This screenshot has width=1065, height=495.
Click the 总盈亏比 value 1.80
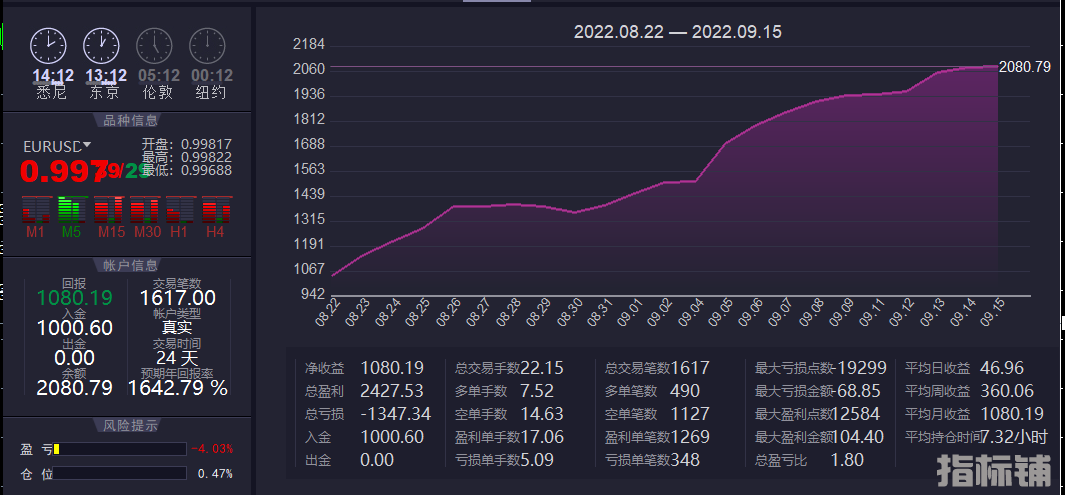tap(847, 460)
